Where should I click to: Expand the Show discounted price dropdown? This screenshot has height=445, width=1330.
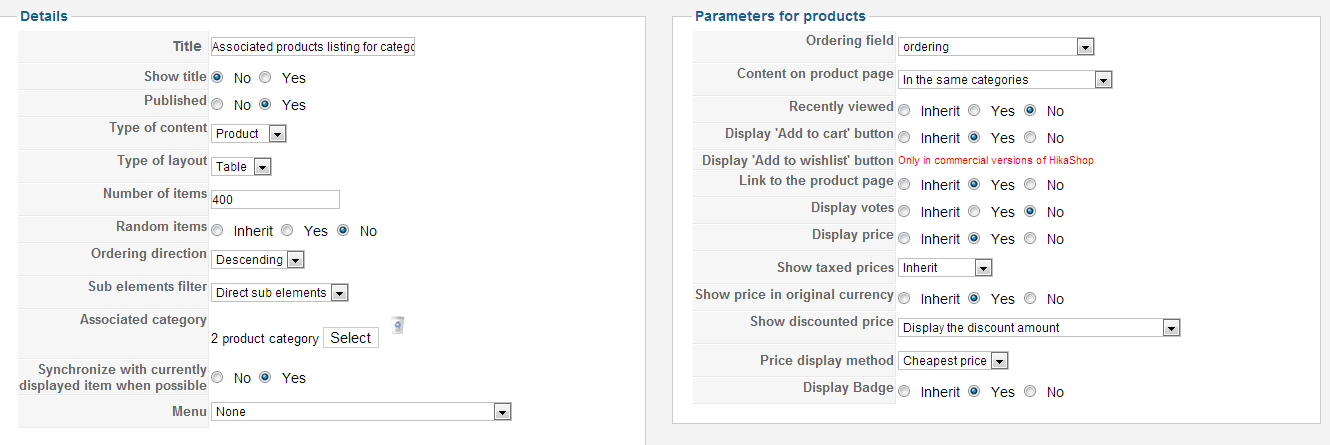click(x=1039, y=327)
